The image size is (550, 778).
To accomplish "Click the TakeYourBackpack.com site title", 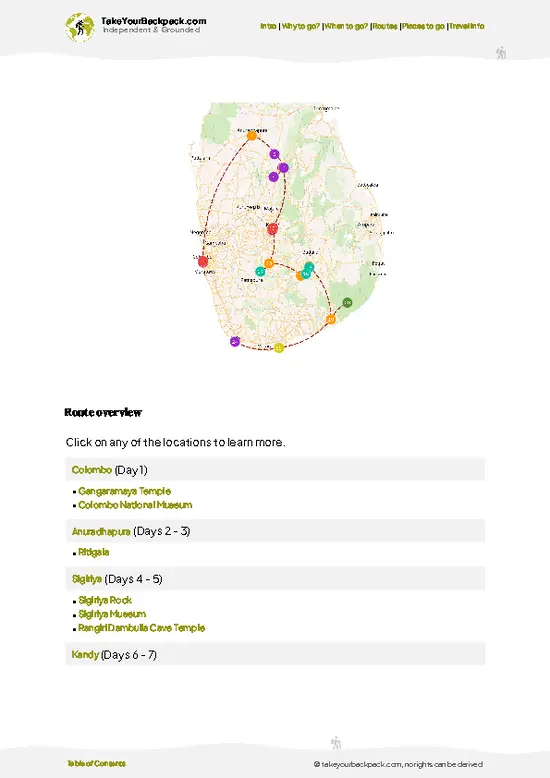I will click(153, 21).
